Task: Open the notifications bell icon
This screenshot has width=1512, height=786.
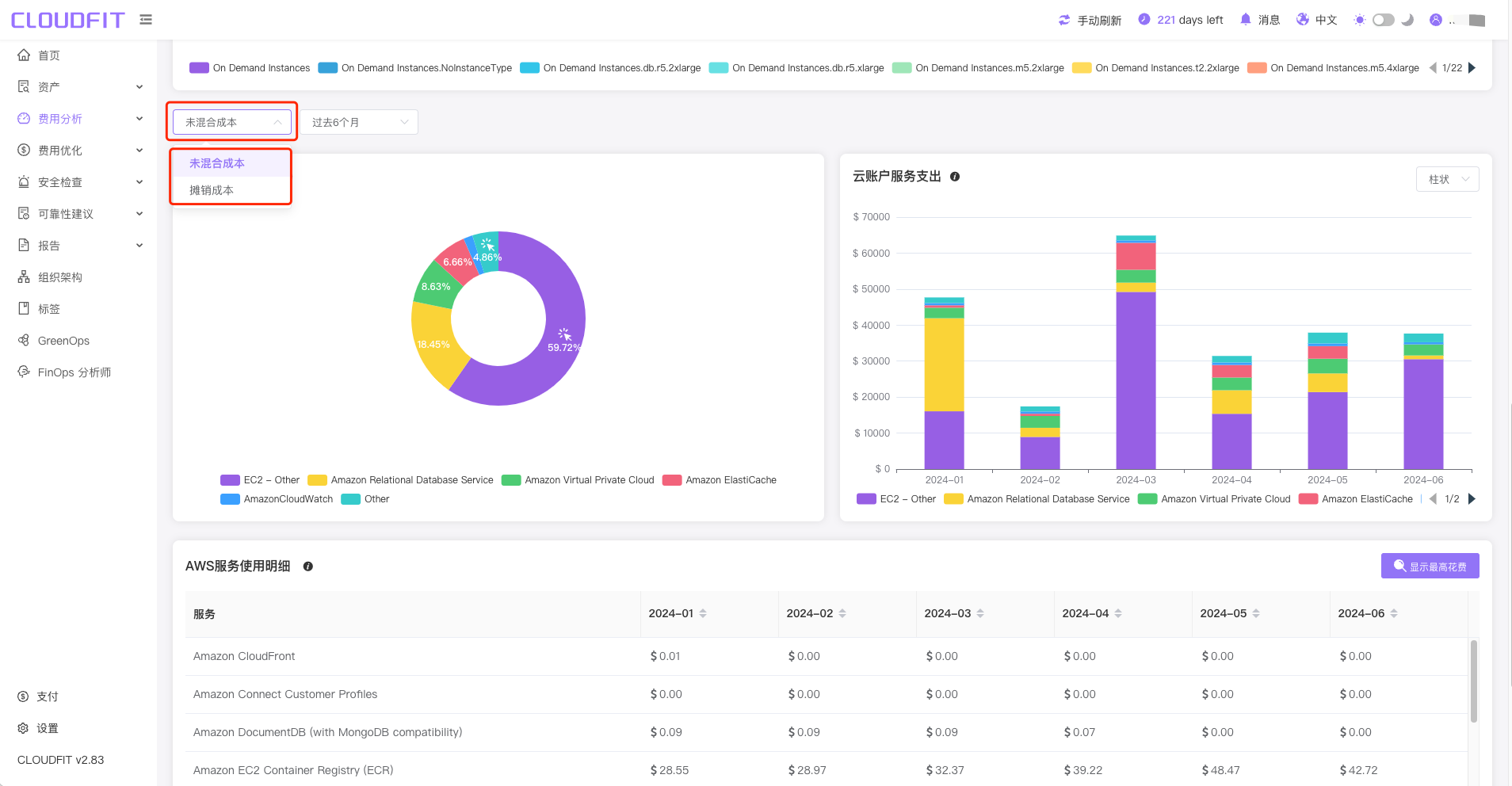Action: pyautogui.click(x=1246, y=19)
